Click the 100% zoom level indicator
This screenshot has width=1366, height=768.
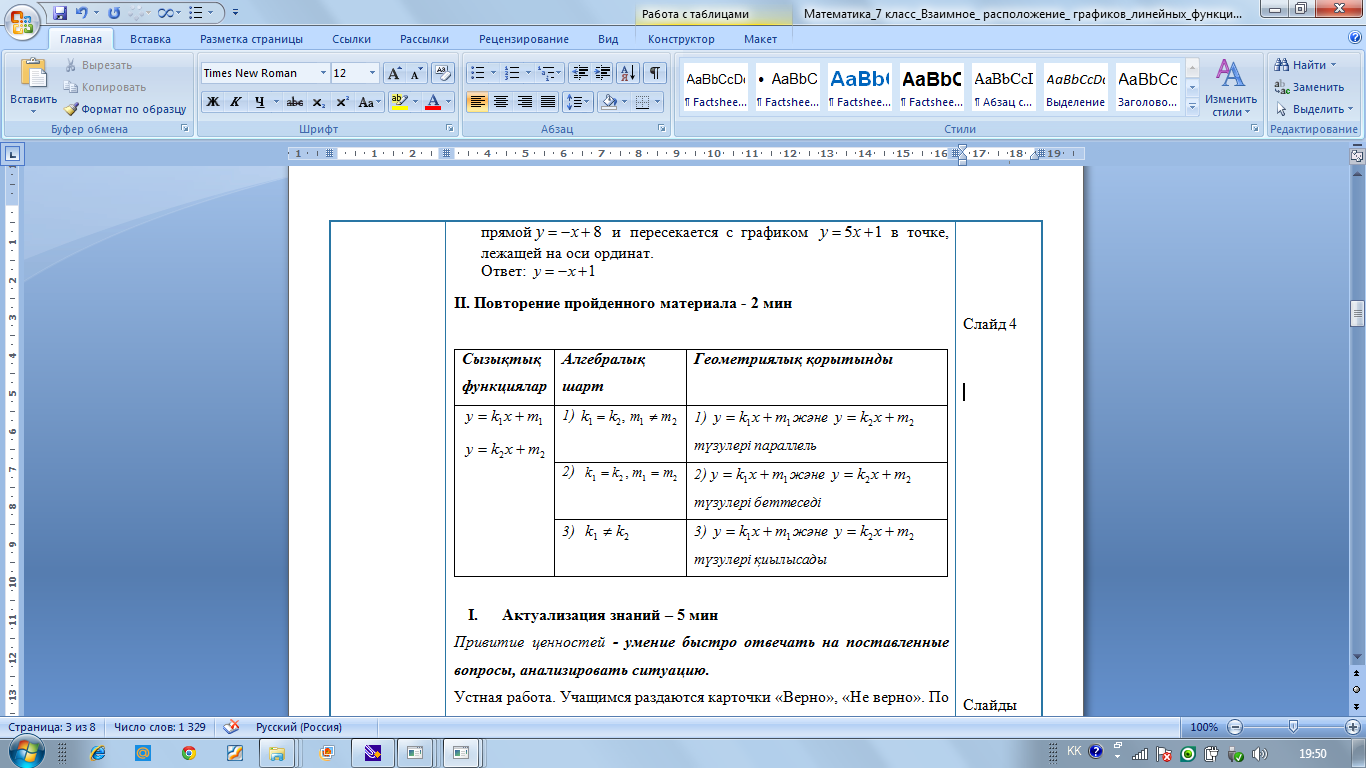pyautogui.click(x=1204, y=727)
